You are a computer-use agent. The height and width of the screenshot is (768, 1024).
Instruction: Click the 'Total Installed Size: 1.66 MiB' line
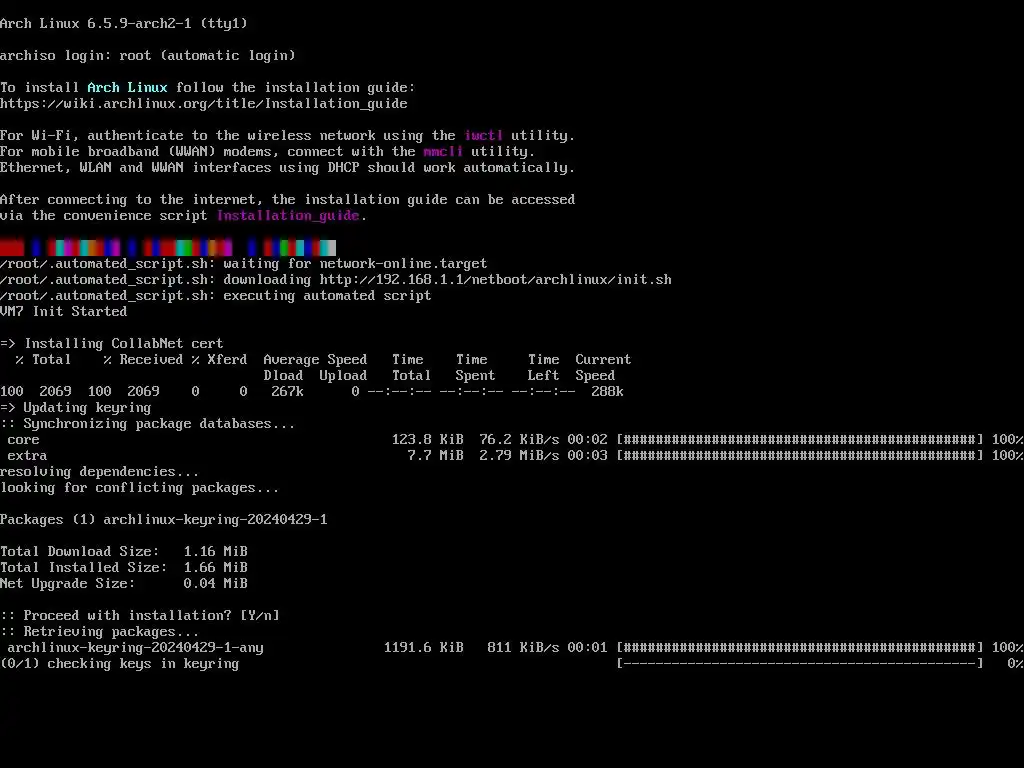(x=124, y=568)
